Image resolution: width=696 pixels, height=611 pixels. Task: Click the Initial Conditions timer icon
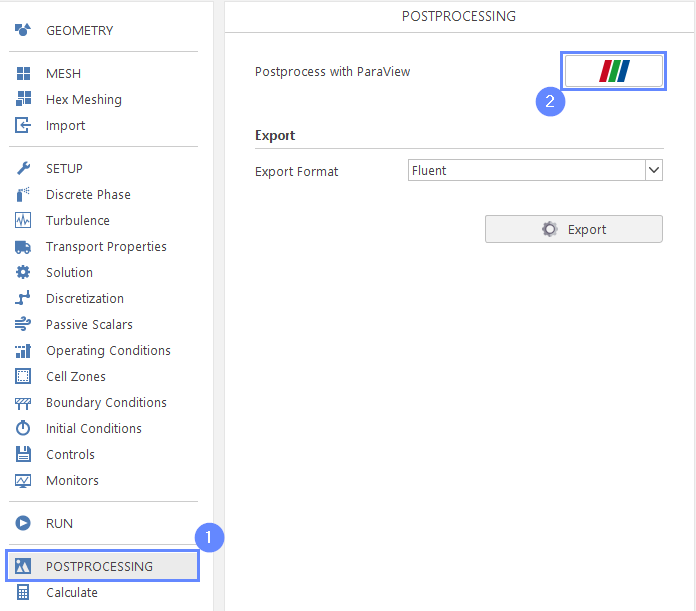coord(23,428)
